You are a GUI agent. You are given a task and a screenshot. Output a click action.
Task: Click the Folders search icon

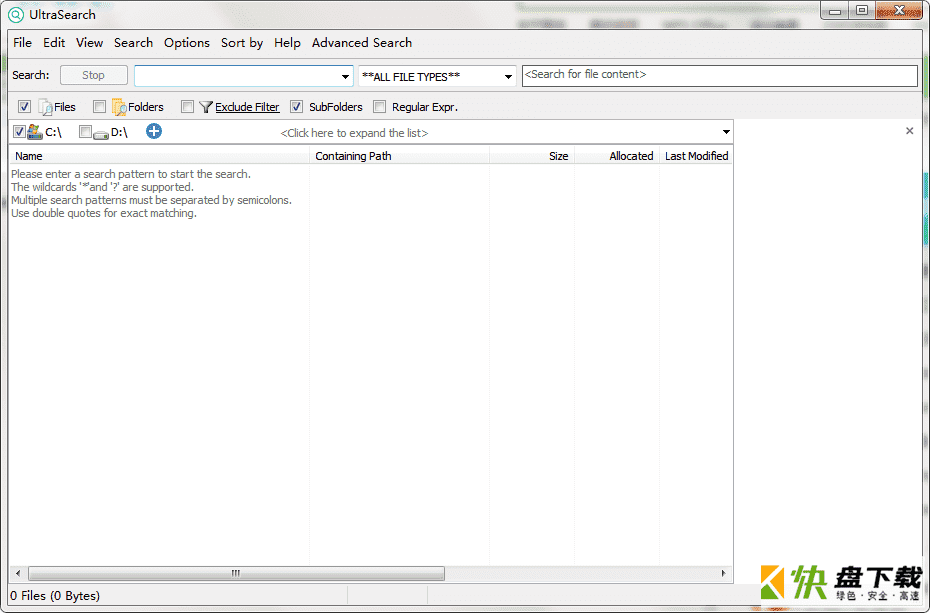119,107
